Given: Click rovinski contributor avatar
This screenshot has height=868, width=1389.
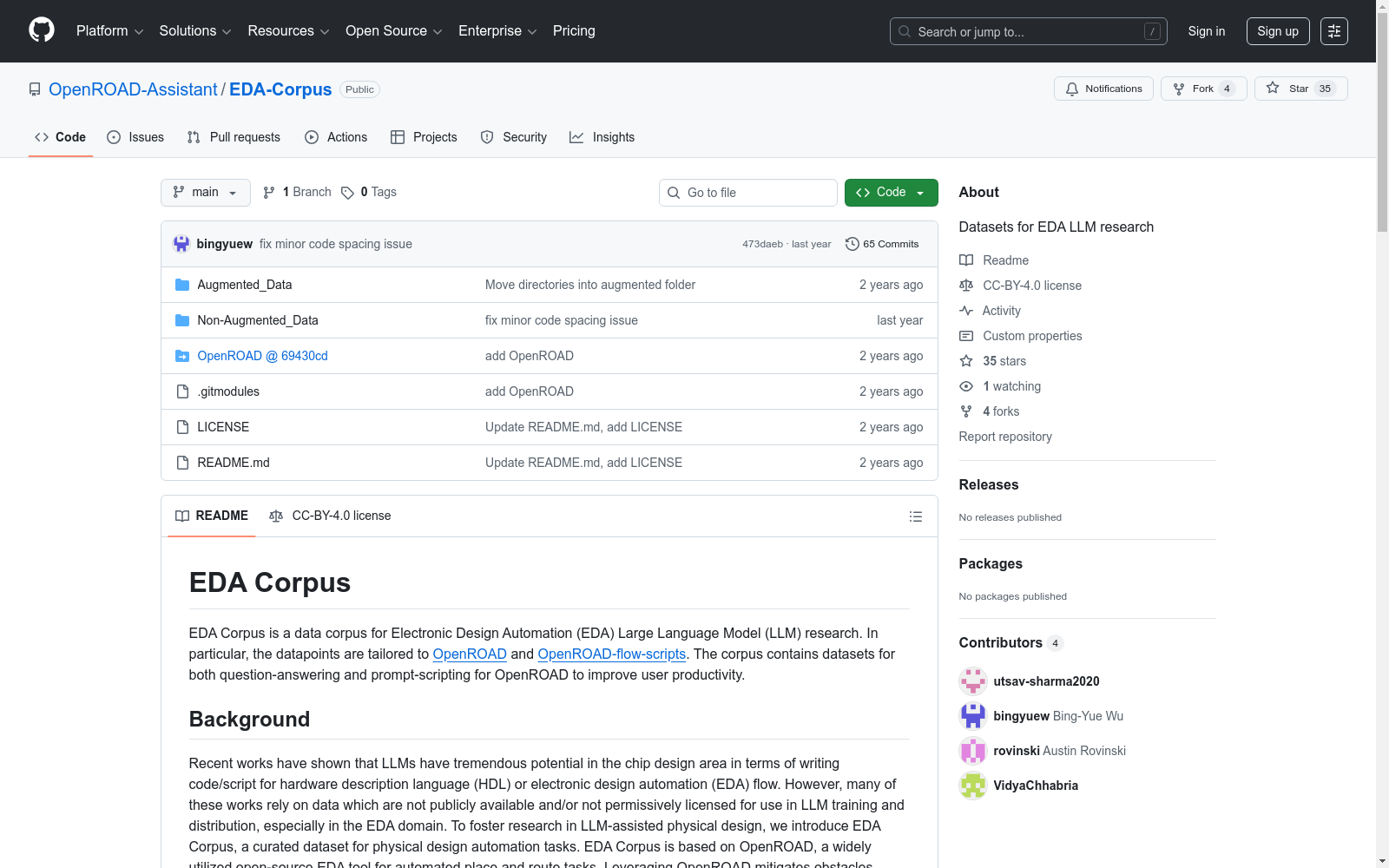Looking at the screenshot, I should [973, 751].
